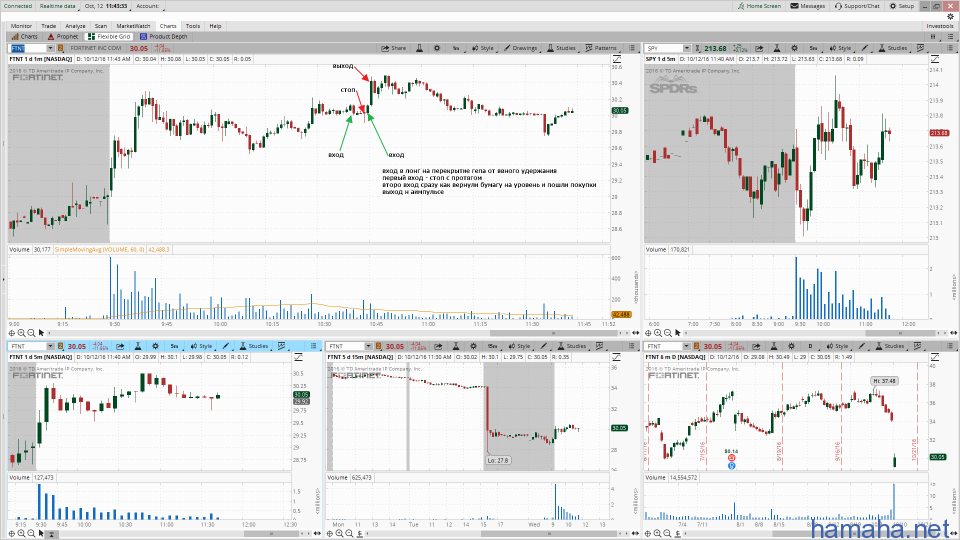Open the Drawings tools on FTNT 1m chart
The width and height of the screenshot is (960, 540).
point(520,48)
